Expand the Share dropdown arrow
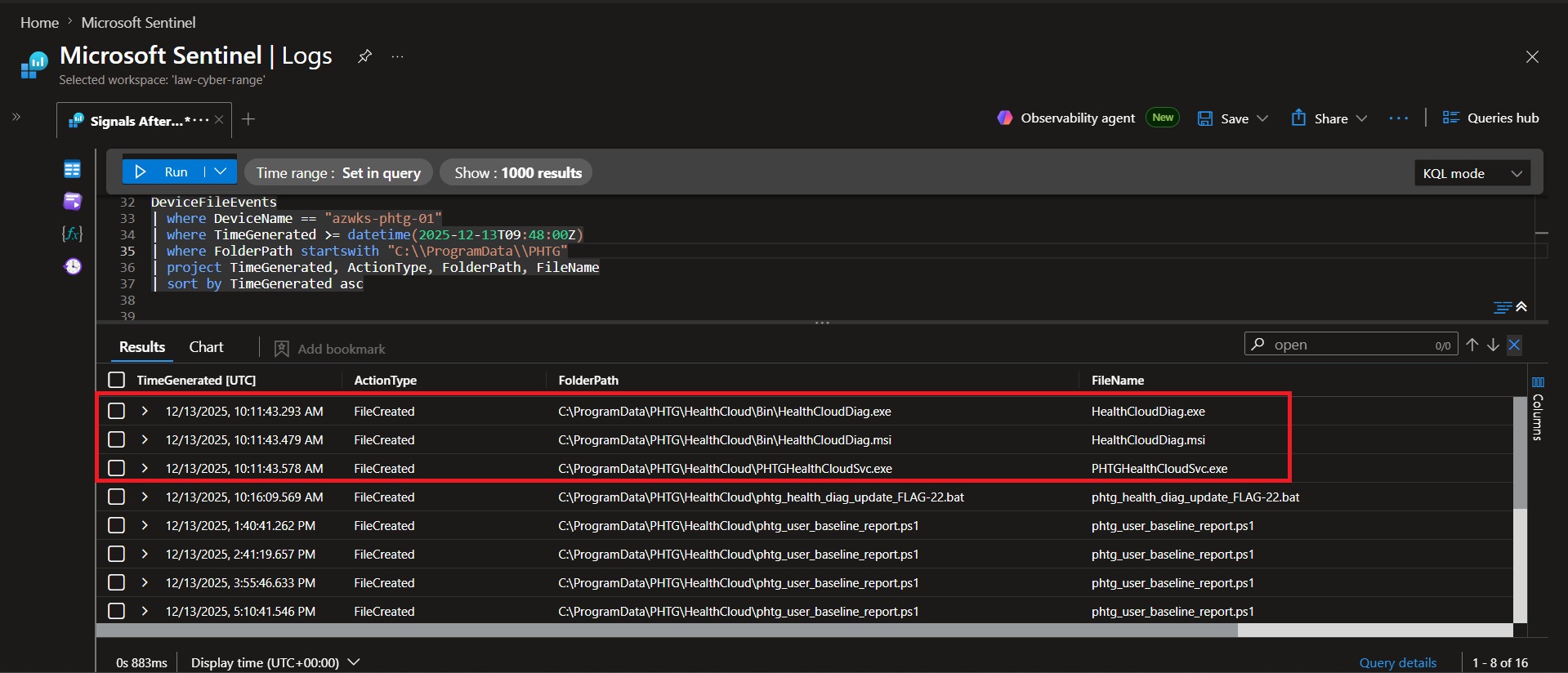Screen dimensions: 1568x673 tap(1361, 118)
